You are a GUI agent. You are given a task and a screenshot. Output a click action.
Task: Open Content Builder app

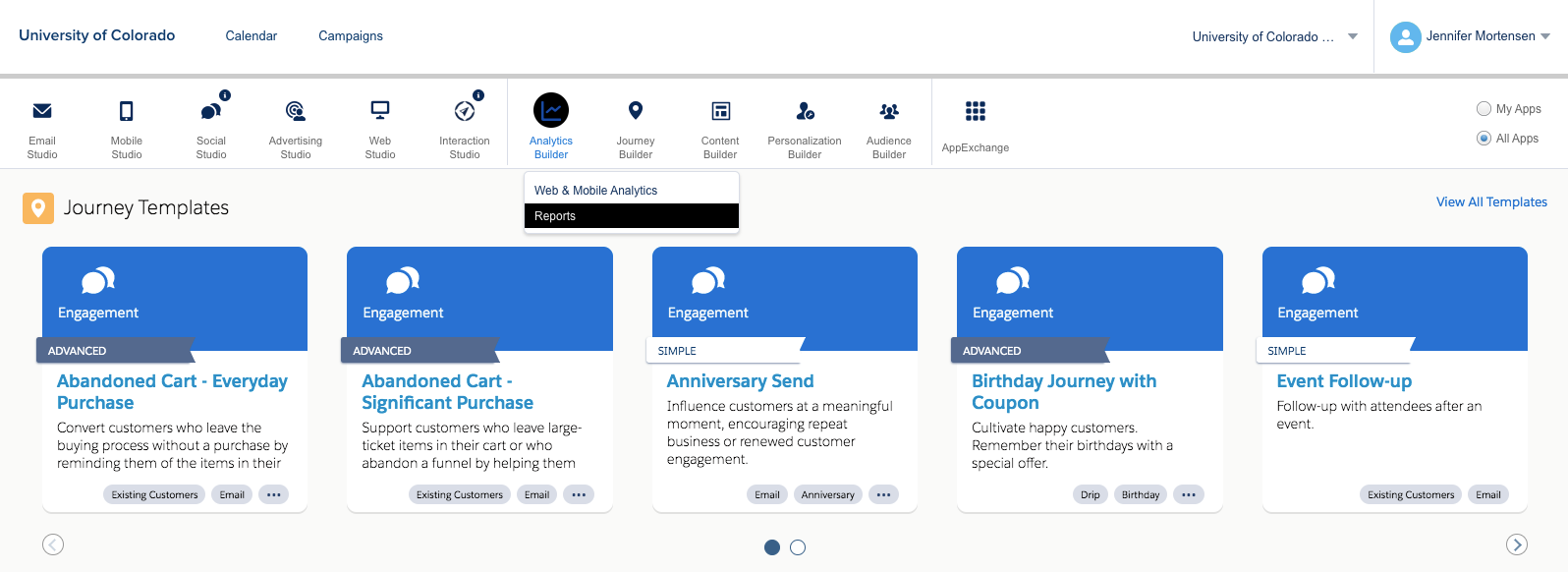pos(720,128)
